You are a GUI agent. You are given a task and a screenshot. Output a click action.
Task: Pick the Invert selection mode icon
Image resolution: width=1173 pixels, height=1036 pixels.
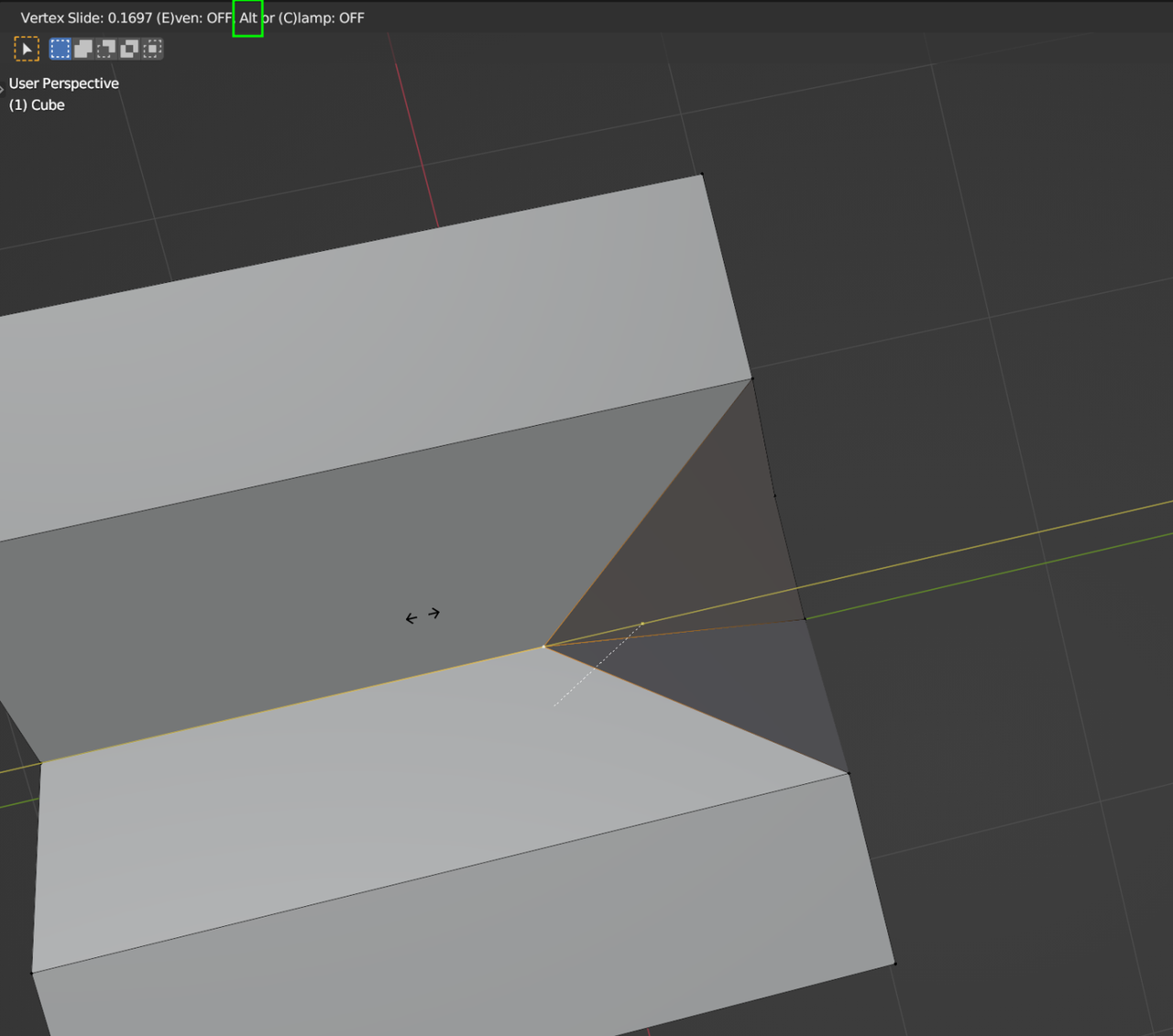[128, 49]
